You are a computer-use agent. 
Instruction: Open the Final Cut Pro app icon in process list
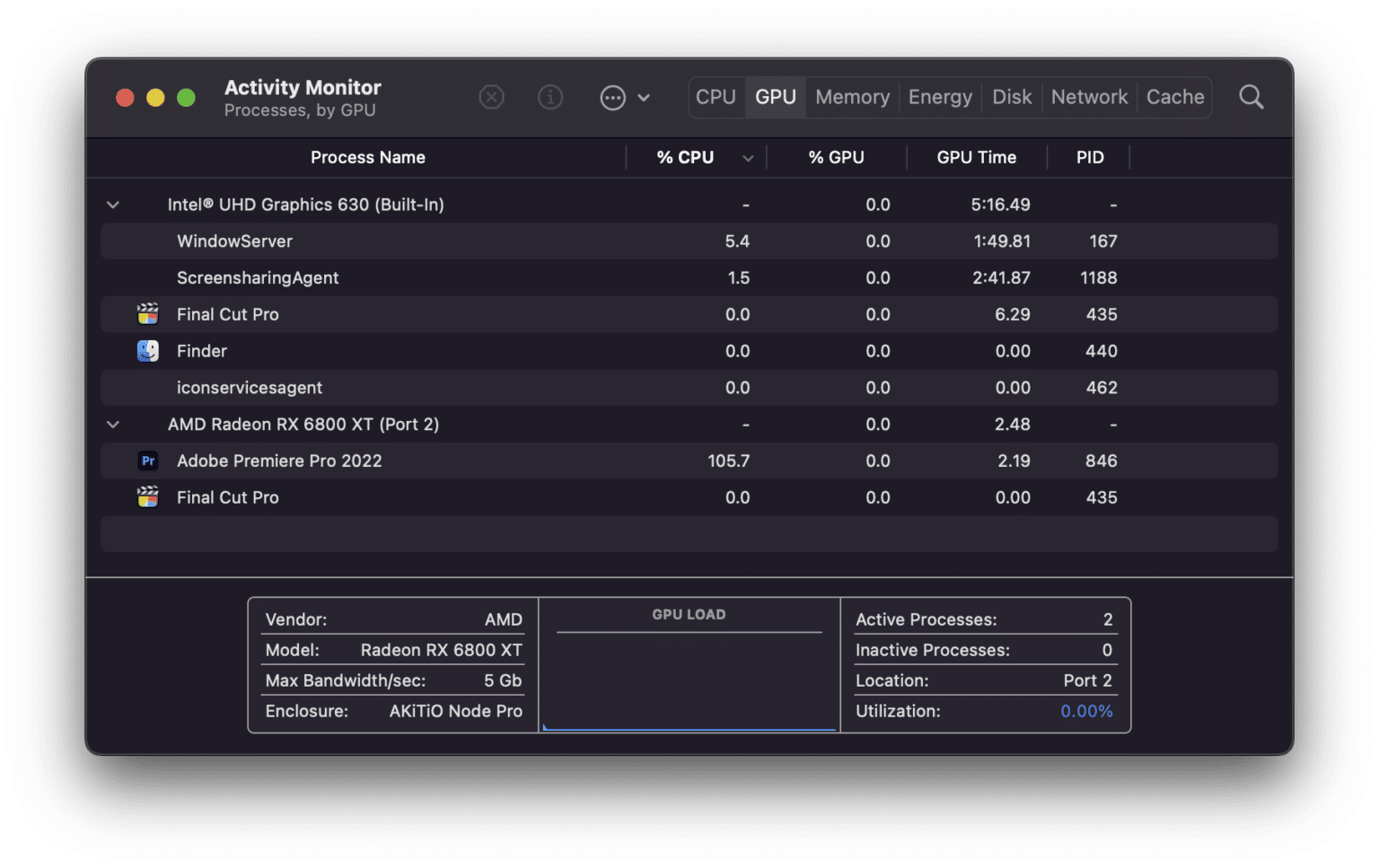147,313
